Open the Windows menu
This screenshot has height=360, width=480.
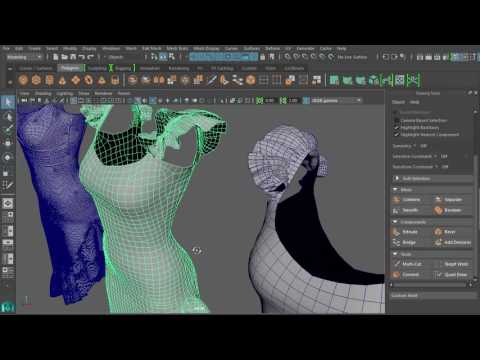tap(111, 48)
